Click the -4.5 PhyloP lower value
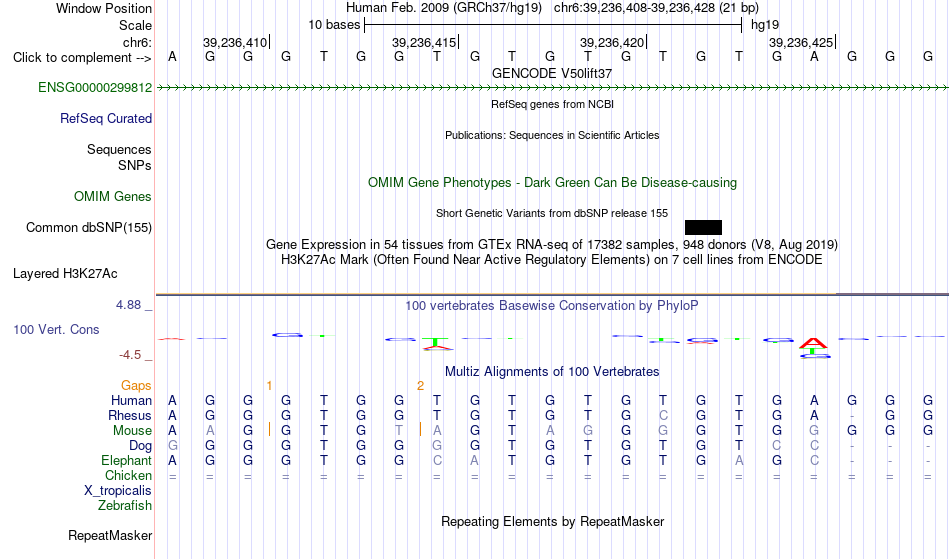 pyautogui.click(x=130, y=354)
